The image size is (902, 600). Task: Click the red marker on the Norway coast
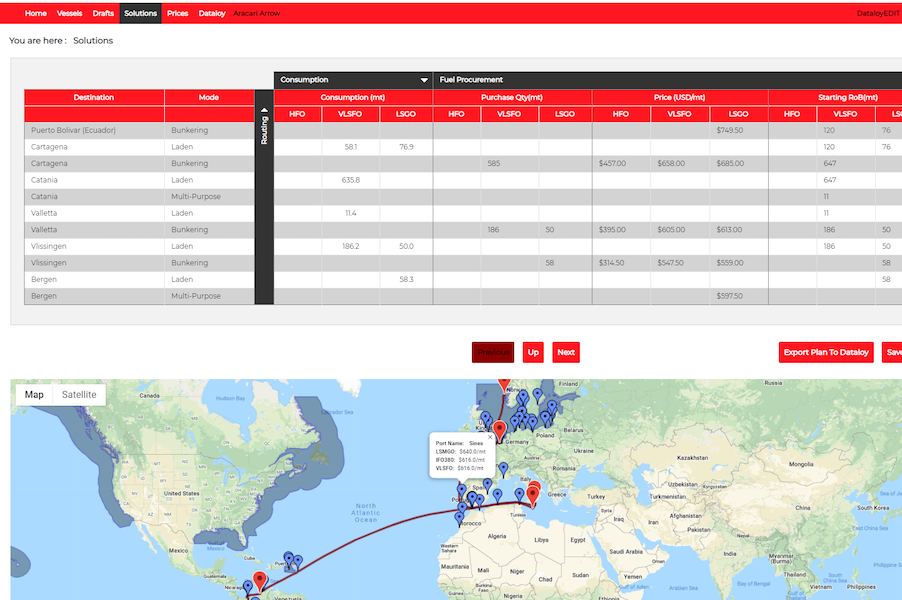[504, 384]
